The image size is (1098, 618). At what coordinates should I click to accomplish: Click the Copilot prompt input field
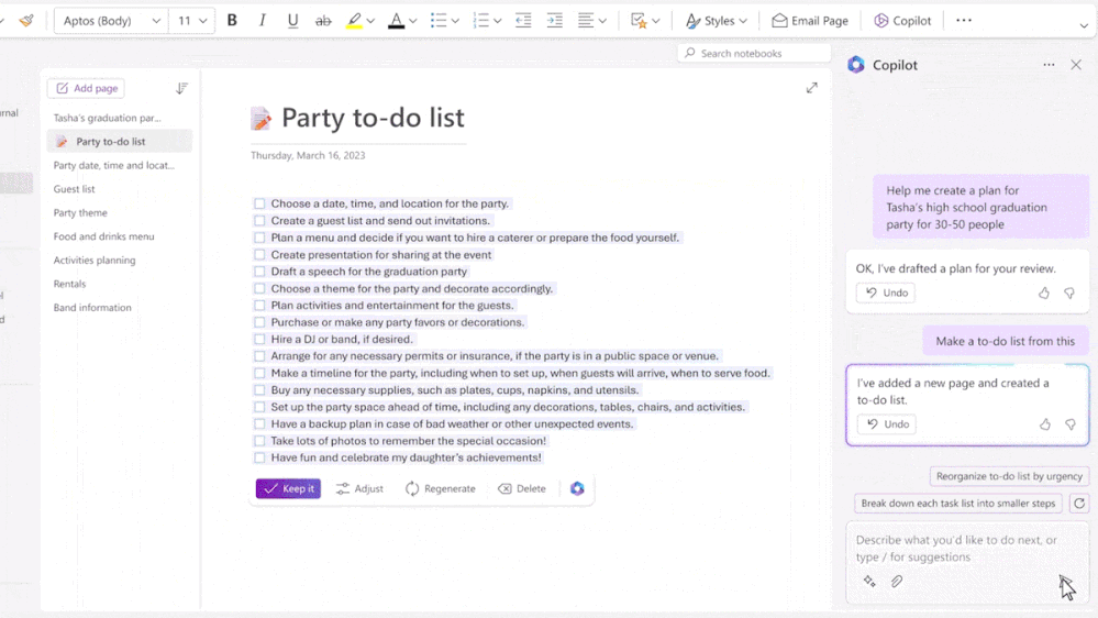[955, 548]
